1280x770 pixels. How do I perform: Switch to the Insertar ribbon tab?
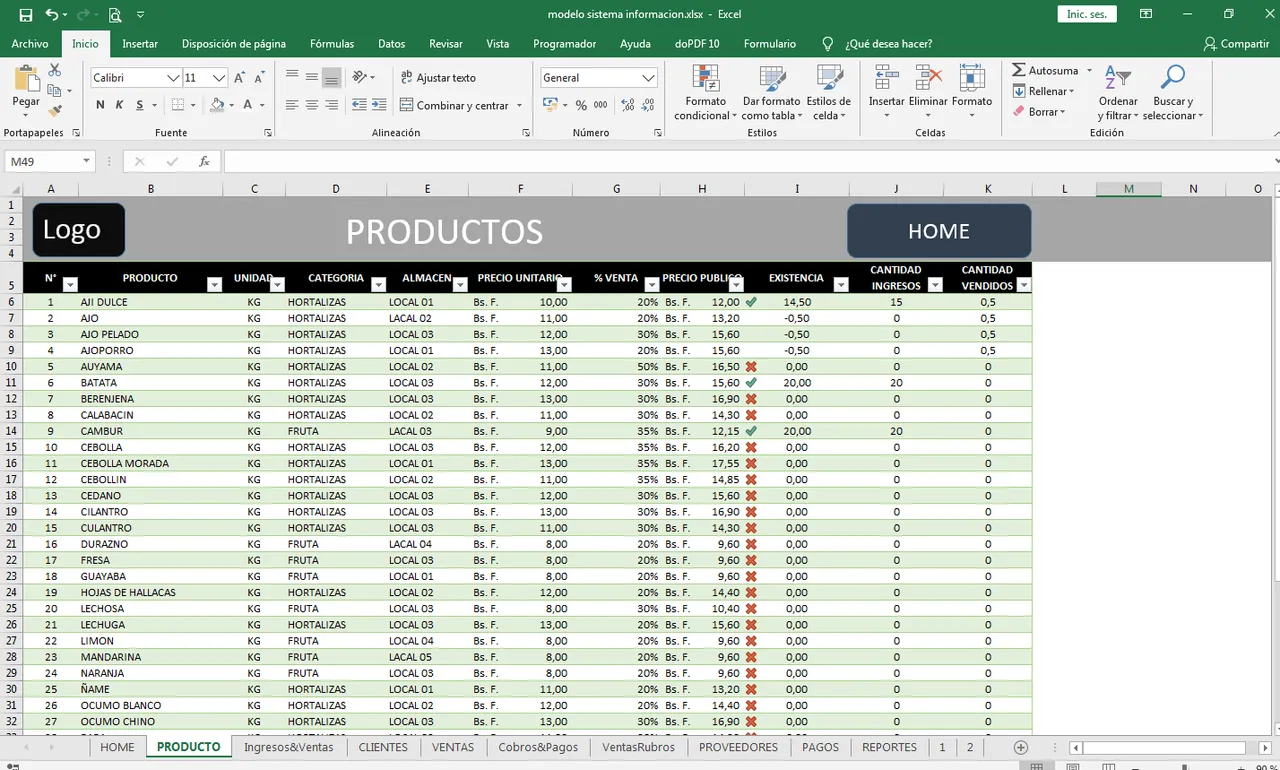[140, 44]
